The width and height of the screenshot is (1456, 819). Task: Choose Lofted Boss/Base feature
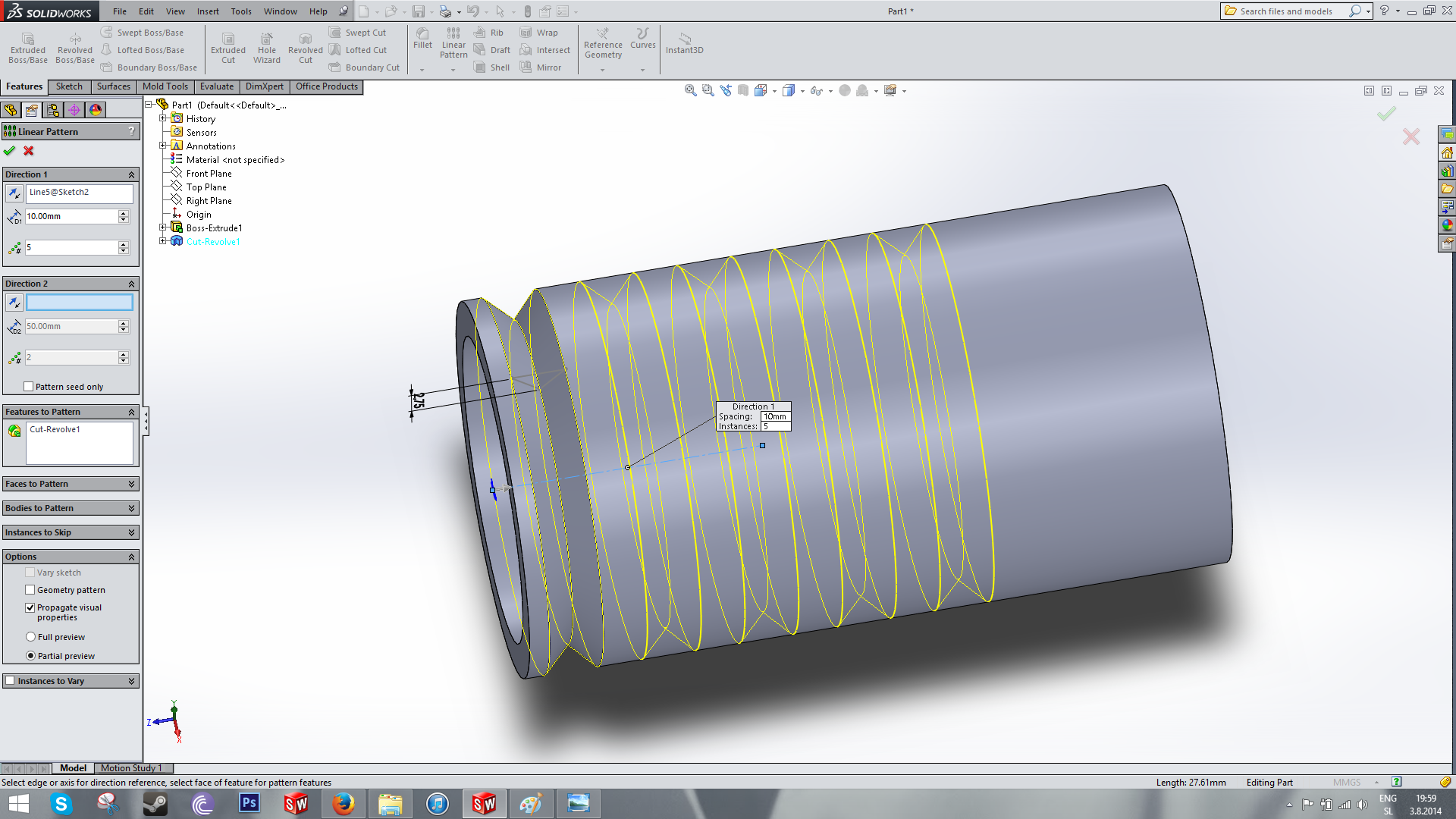click(142, 50)
